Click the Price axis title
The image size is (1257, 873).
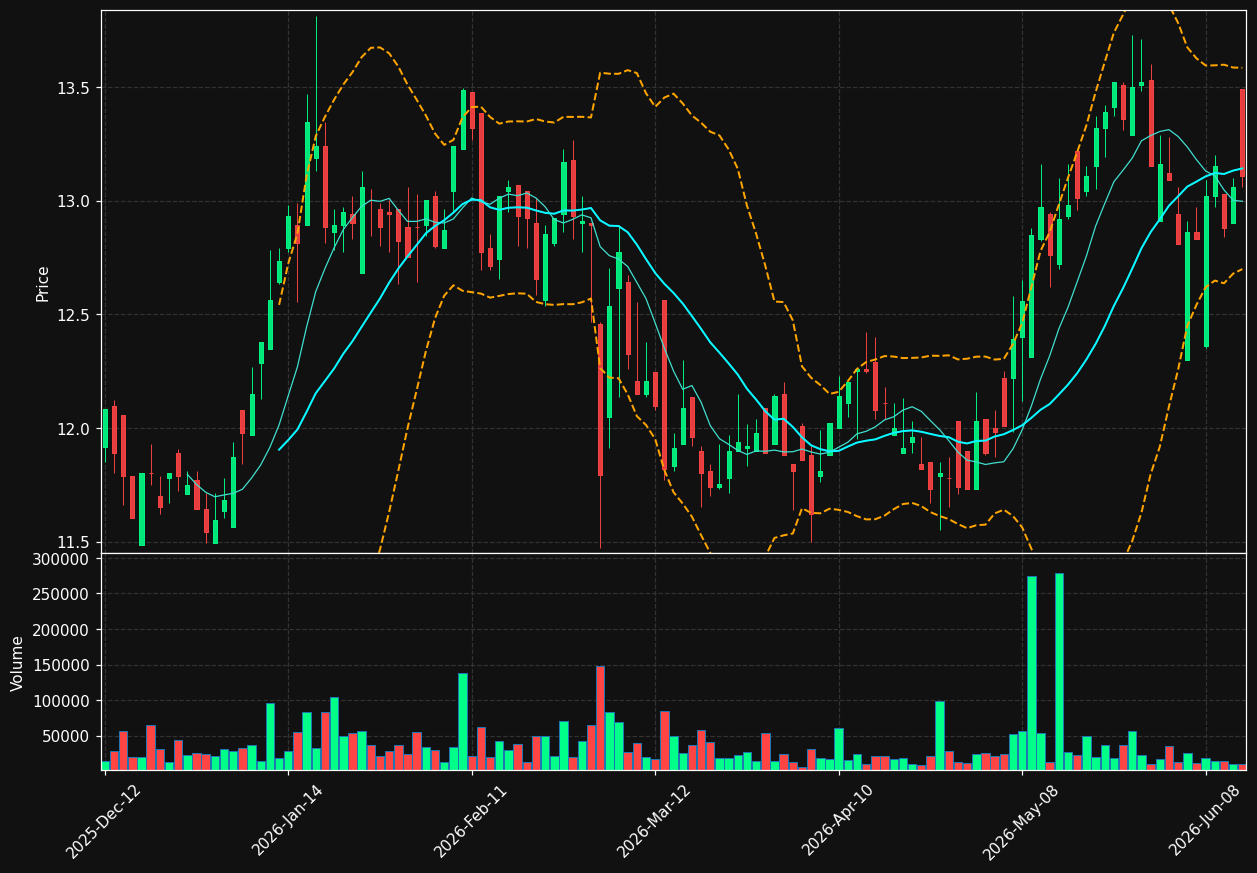click(43, 283)
